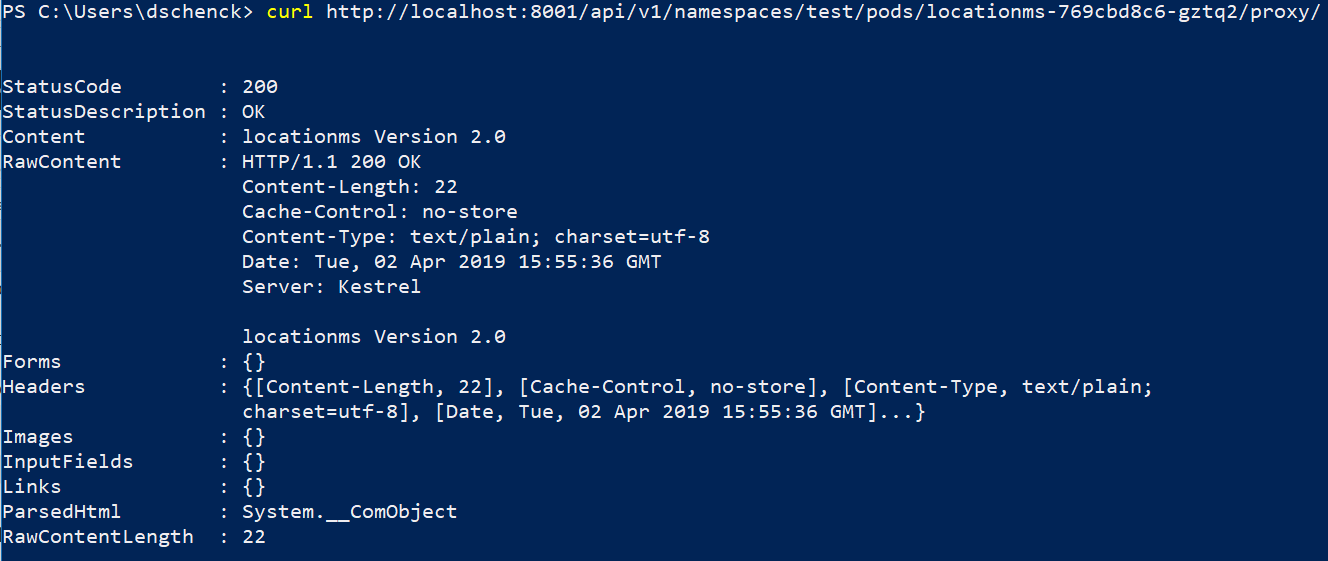The image size is (1328, 561).
Task: Click the Server: Kestrel line
Action: 331,287
